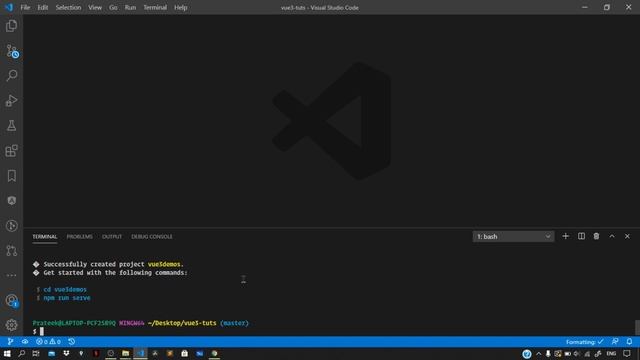Click ENG language indicator in tray

coord(611,353)
